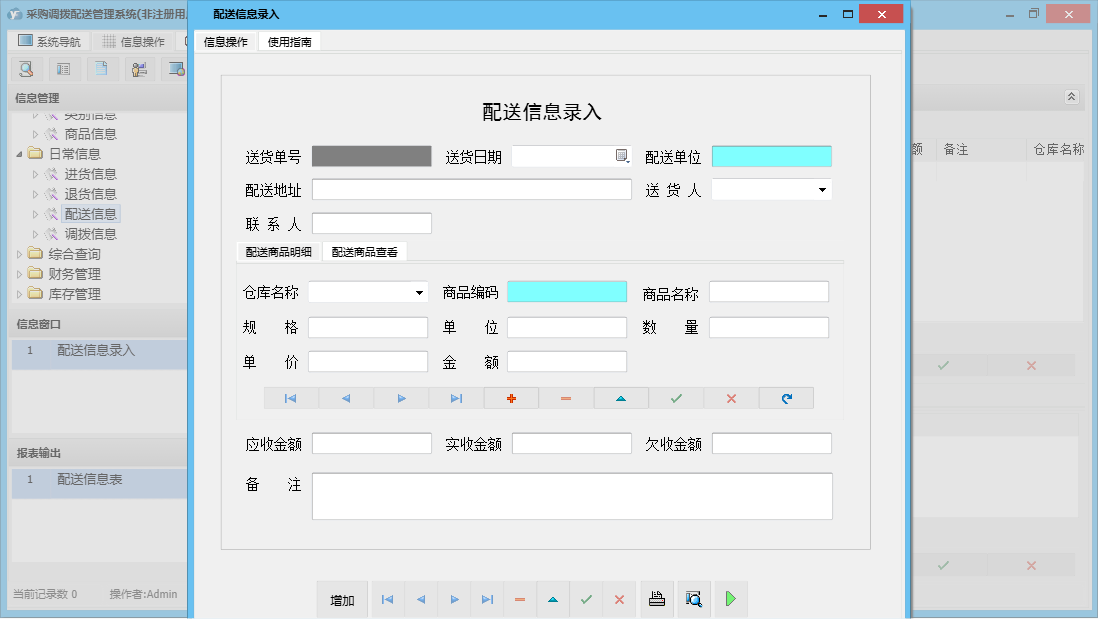
Task: Add a product detail row with the plus icon
Action: tap(511, 398)
